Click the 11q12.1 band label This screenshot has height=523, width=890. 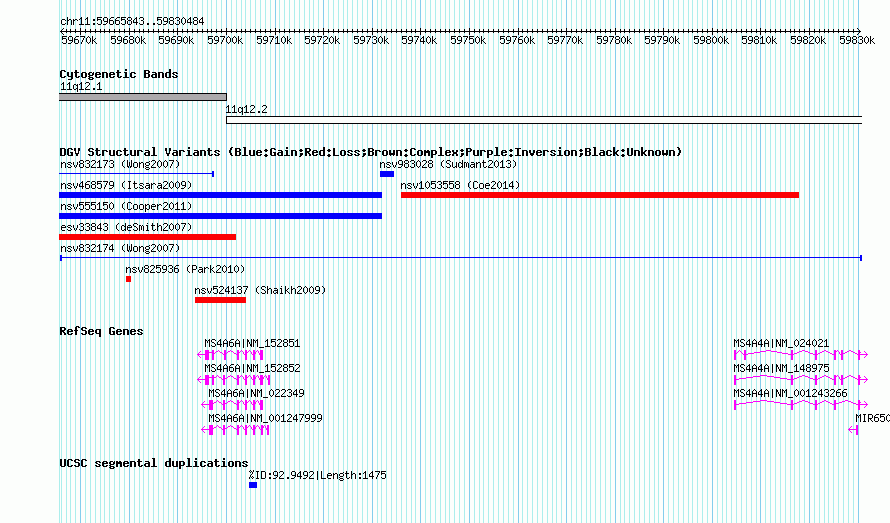pyautogui.click(x=81, y=86)
